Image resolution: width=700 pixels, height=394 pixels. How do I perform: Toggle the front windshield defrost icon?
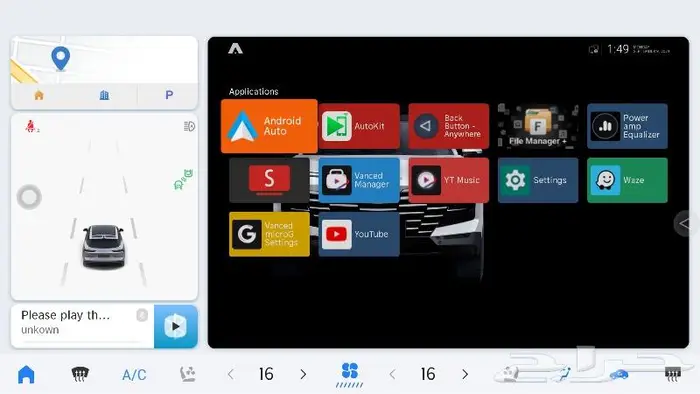(x=80, y=374)
